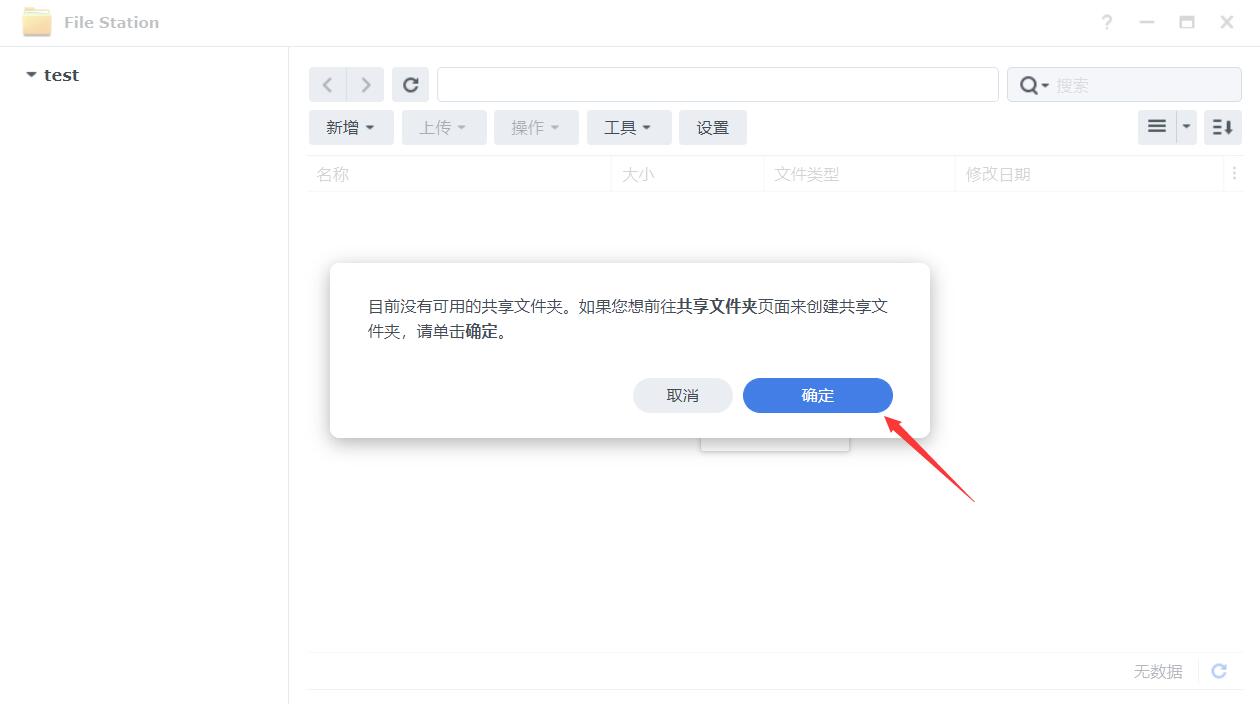Open the 新增 dropdown menu

pos(350,127)
